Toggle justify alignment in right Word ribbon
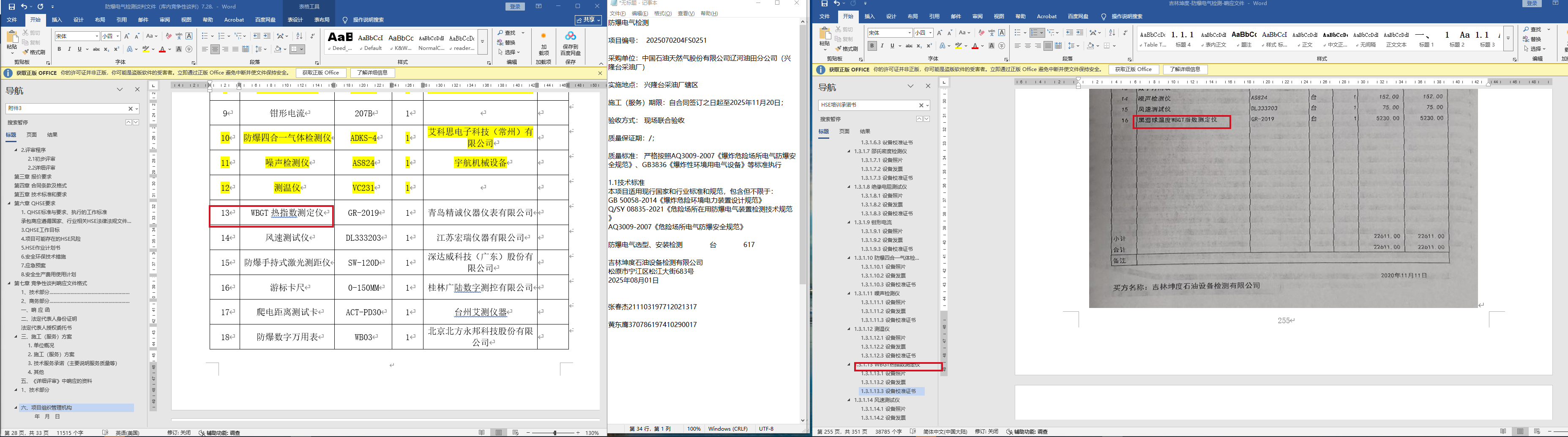This screenshot has height=437, width=1568. point(1048,46)
